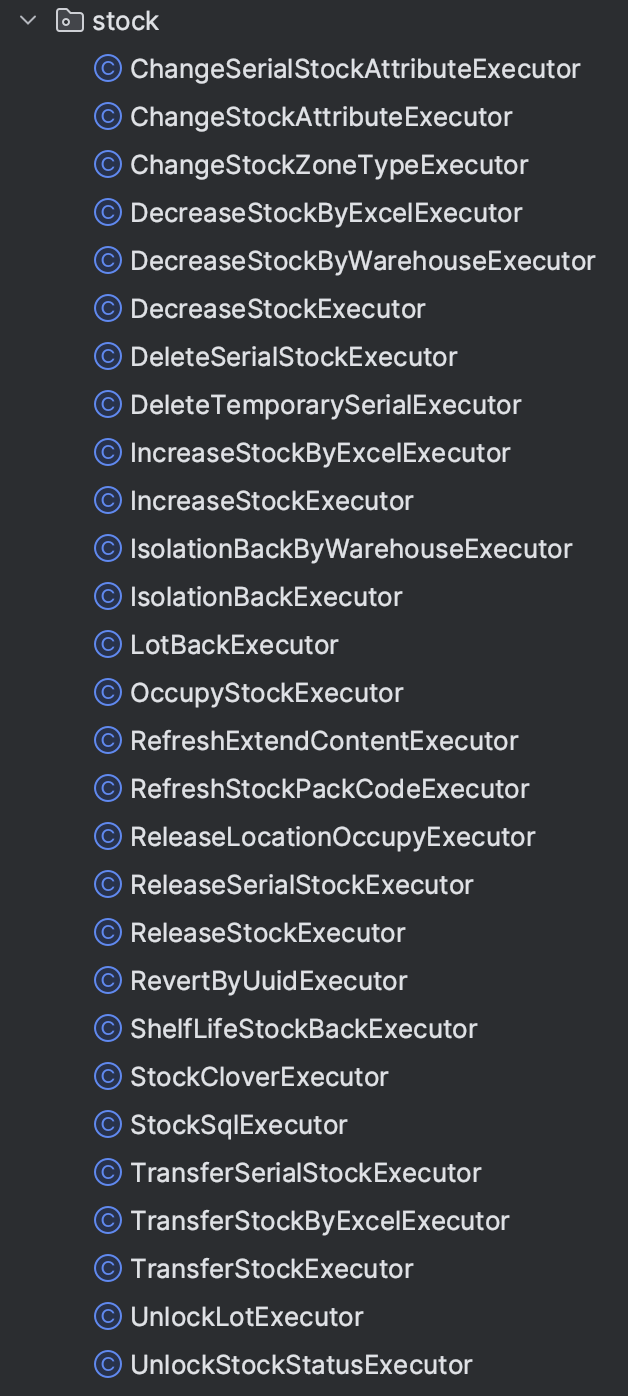Click class icon beside UnlockLotExecutor
This screenshot has width=628, height=1396.
(108, 1316)
